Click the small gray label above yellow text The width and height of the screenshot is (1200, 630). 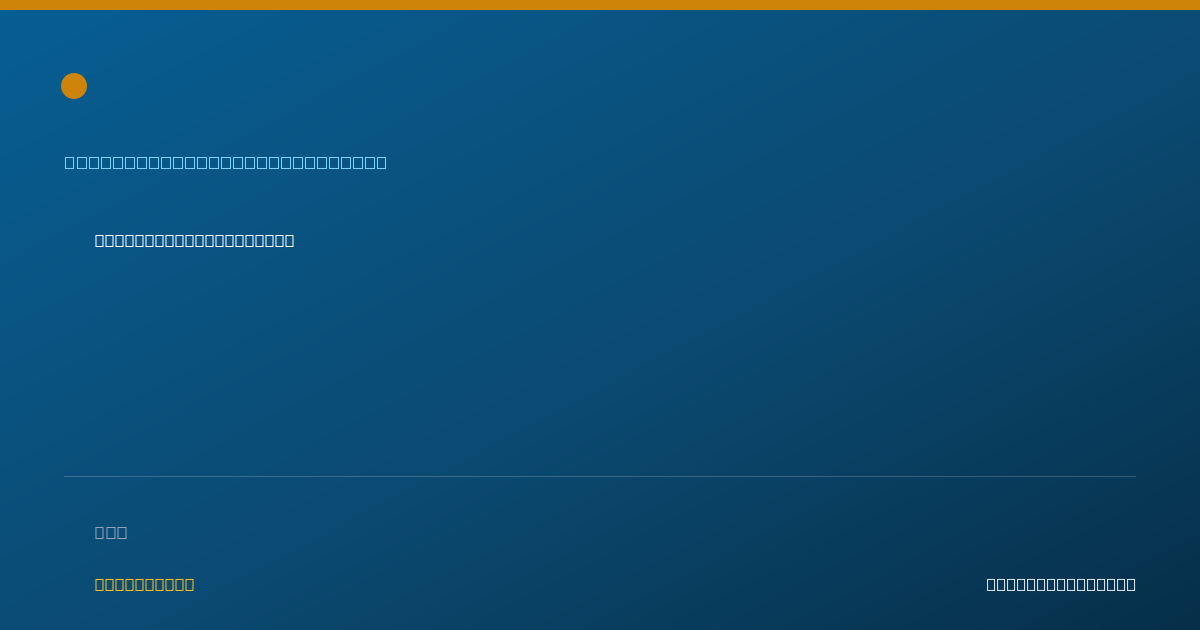coord(111,533)
